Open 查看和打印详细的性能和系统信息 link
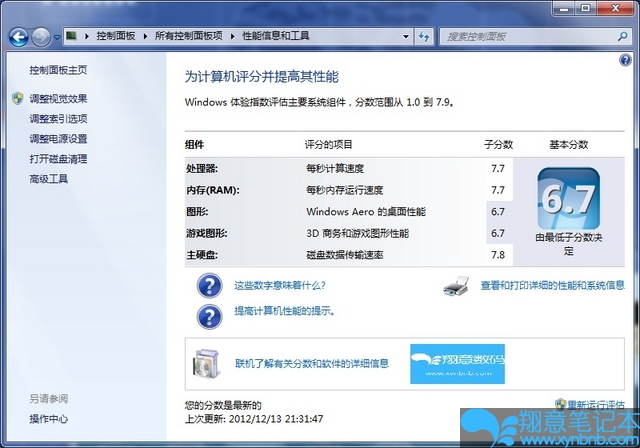The image size is (640, 448). pyautogui.click(x=553, y=285)
